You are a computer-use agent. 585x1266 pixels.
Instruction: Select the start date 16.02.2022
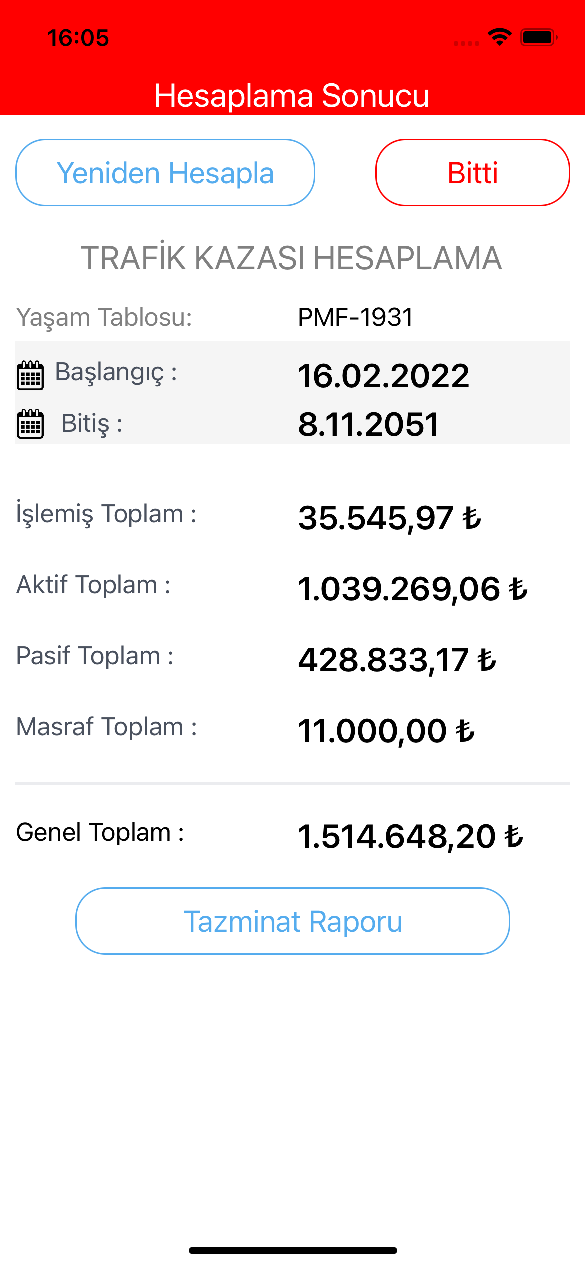(x=384, y=376)
